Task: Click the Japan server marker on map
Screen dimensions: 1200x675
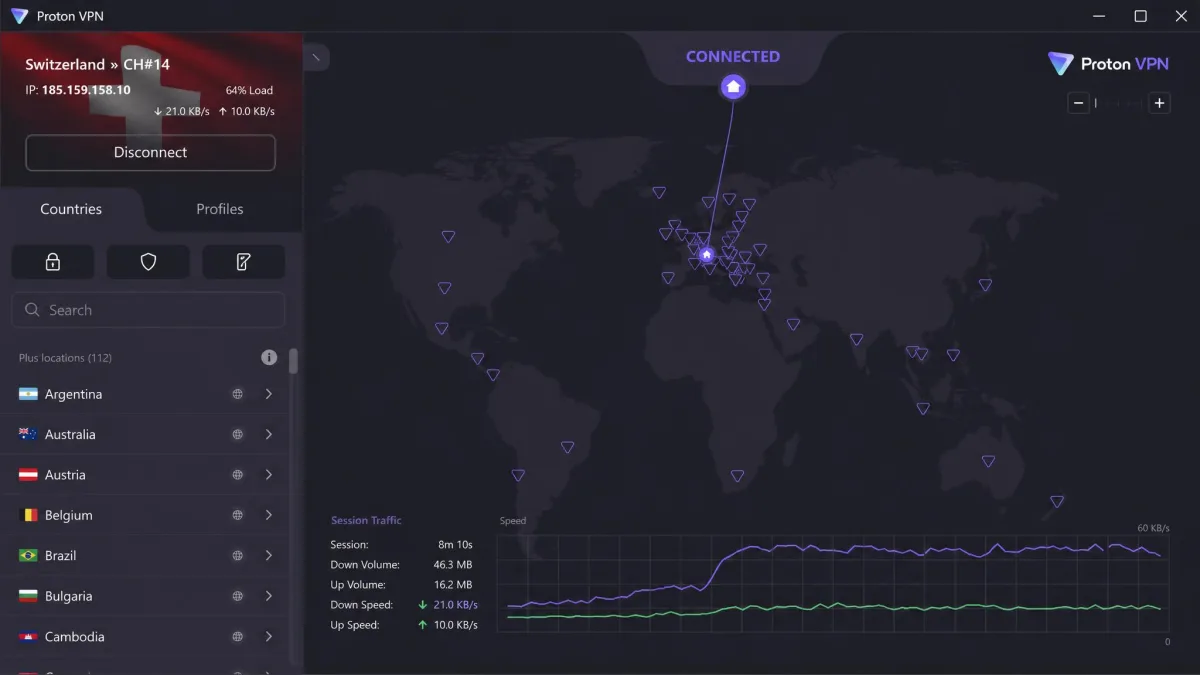Action: tap(985, 285)
